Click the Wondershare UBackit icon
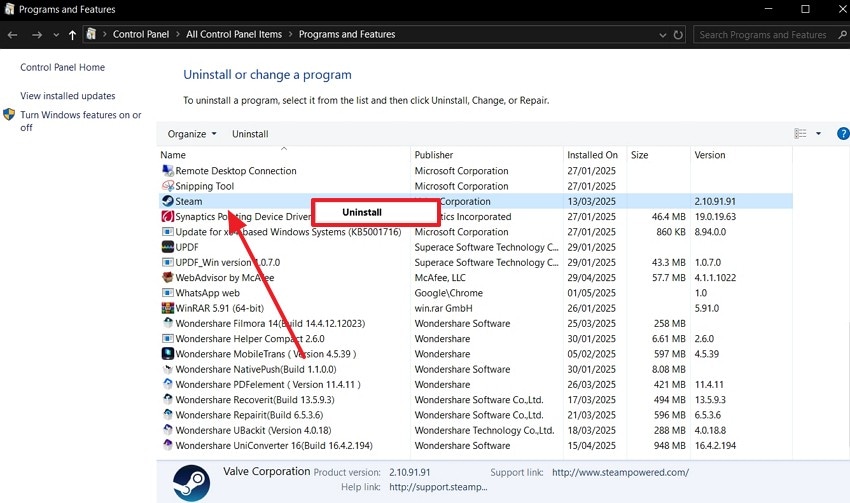Image resolution: width=850 pixels, height=503 pixels. (x=168, y=430)
